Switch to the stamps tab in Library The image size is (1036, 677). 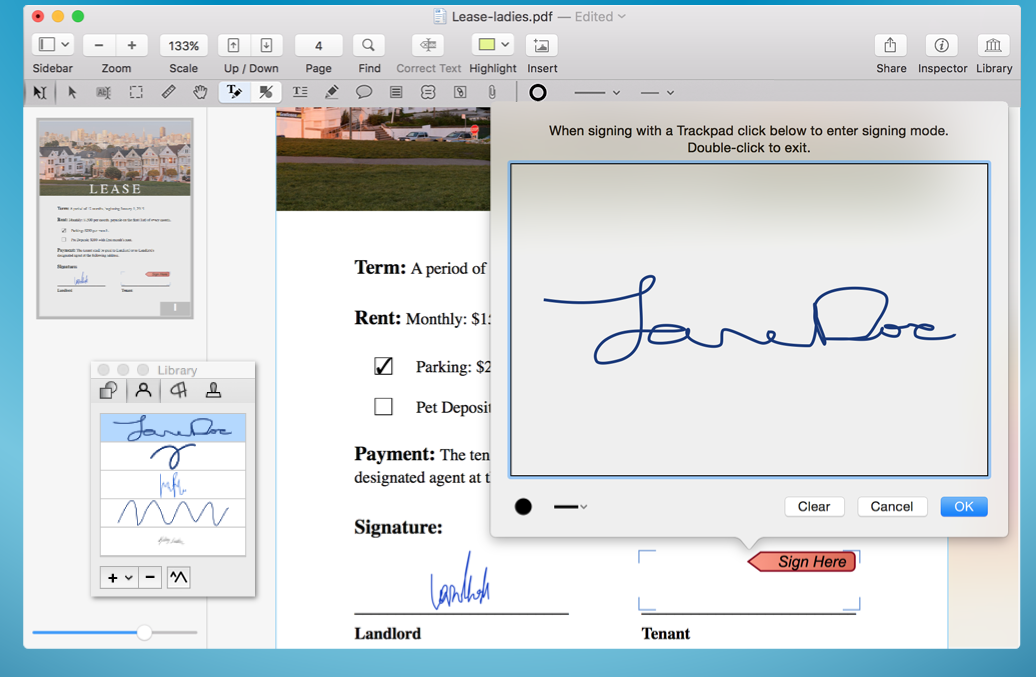pyautogui.click(x=213, y=391)
